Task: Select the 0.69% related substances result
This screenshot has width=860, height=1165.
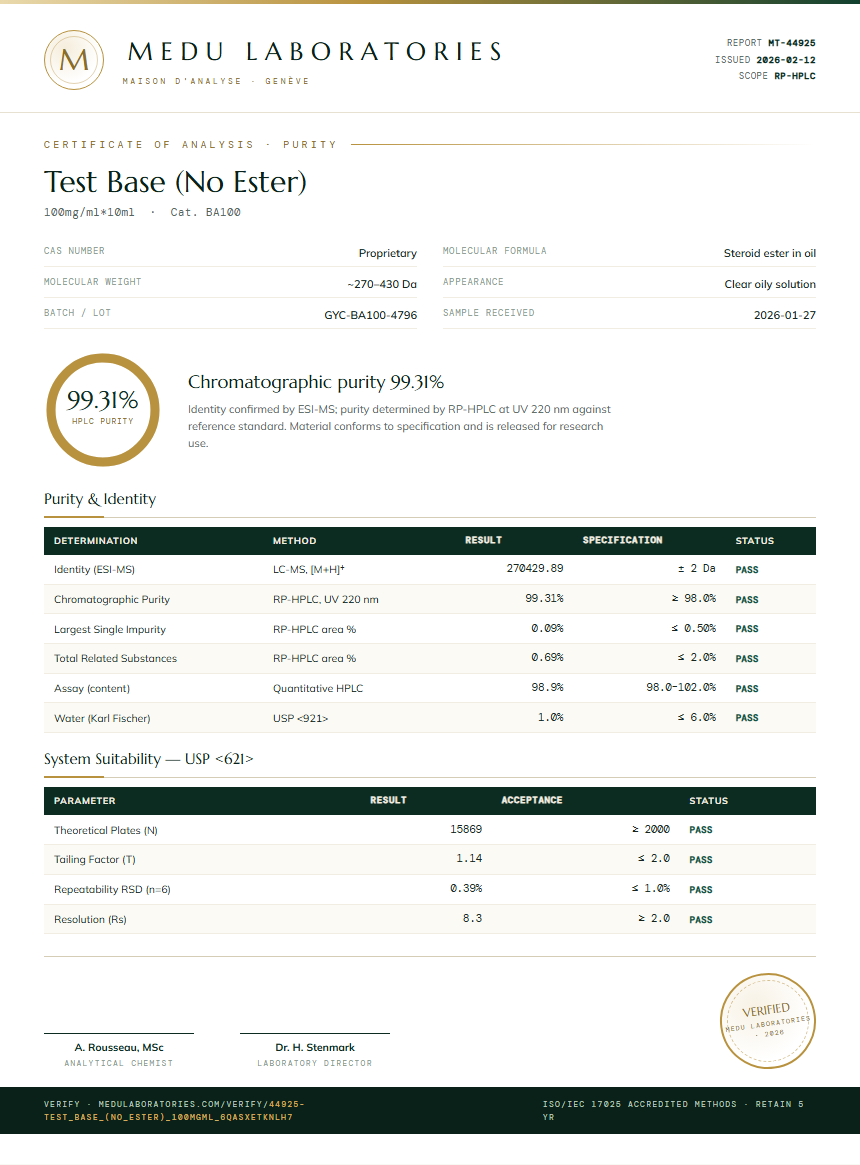Action: click(x=547, y=658)
